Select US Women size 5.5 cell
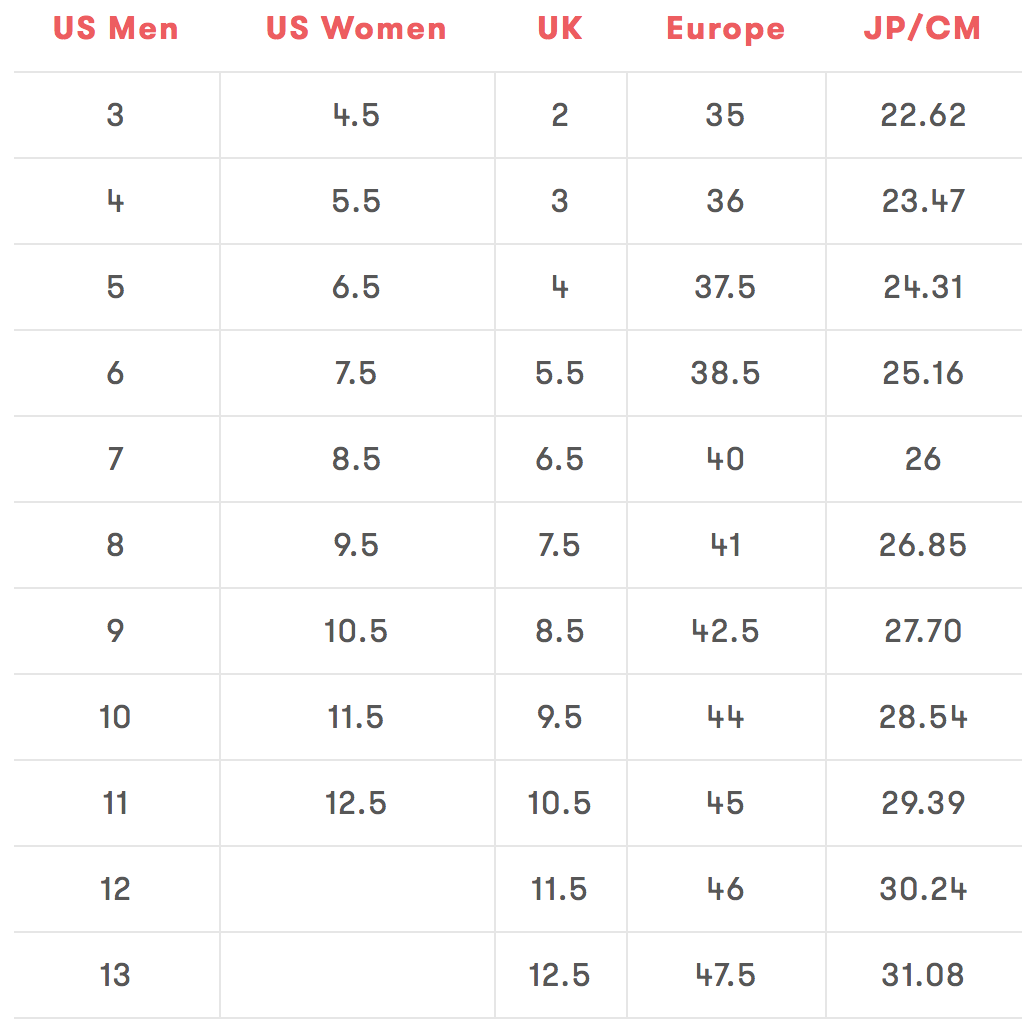Viewport: 1036px width, 1032px height. tap(357, 201)
